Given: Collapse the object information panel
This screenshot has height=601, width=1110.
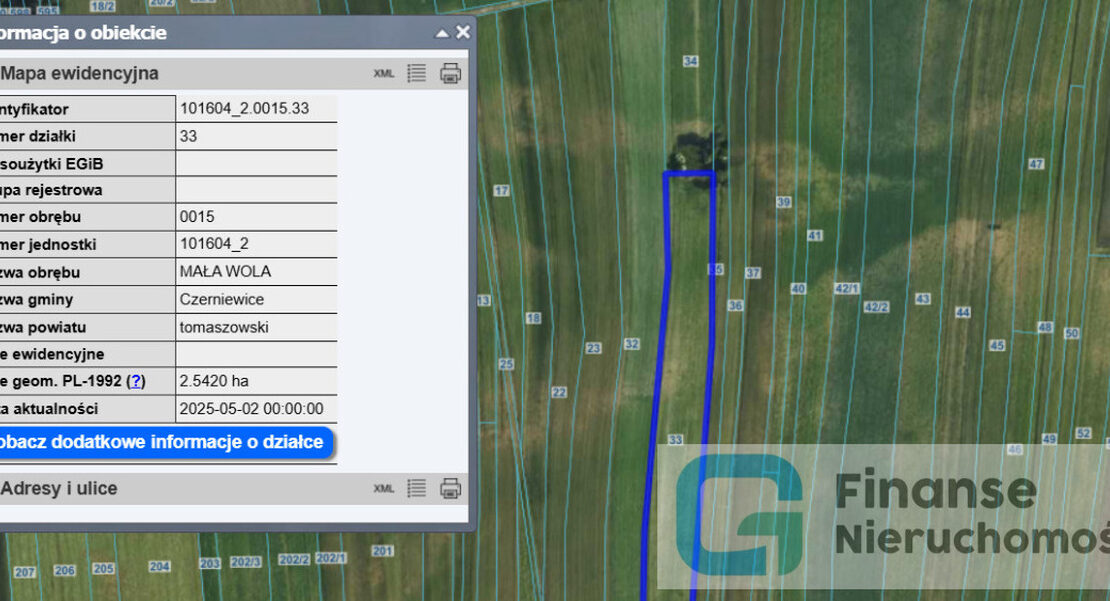Looking at the screenshot, I should (x=442, y=33).
